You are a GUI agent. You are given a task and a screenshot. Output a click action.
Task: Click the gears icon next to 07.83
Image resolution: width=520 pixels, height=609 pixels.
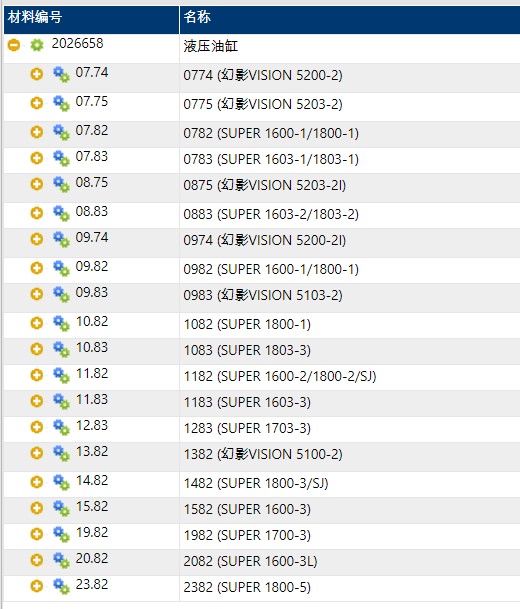point(61,158)
